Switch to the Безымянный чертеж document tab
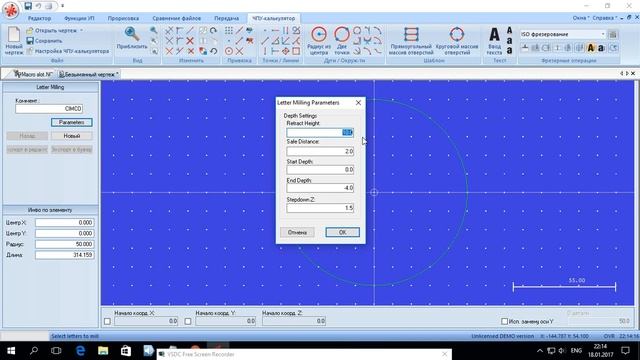 [x=89, y=74]
